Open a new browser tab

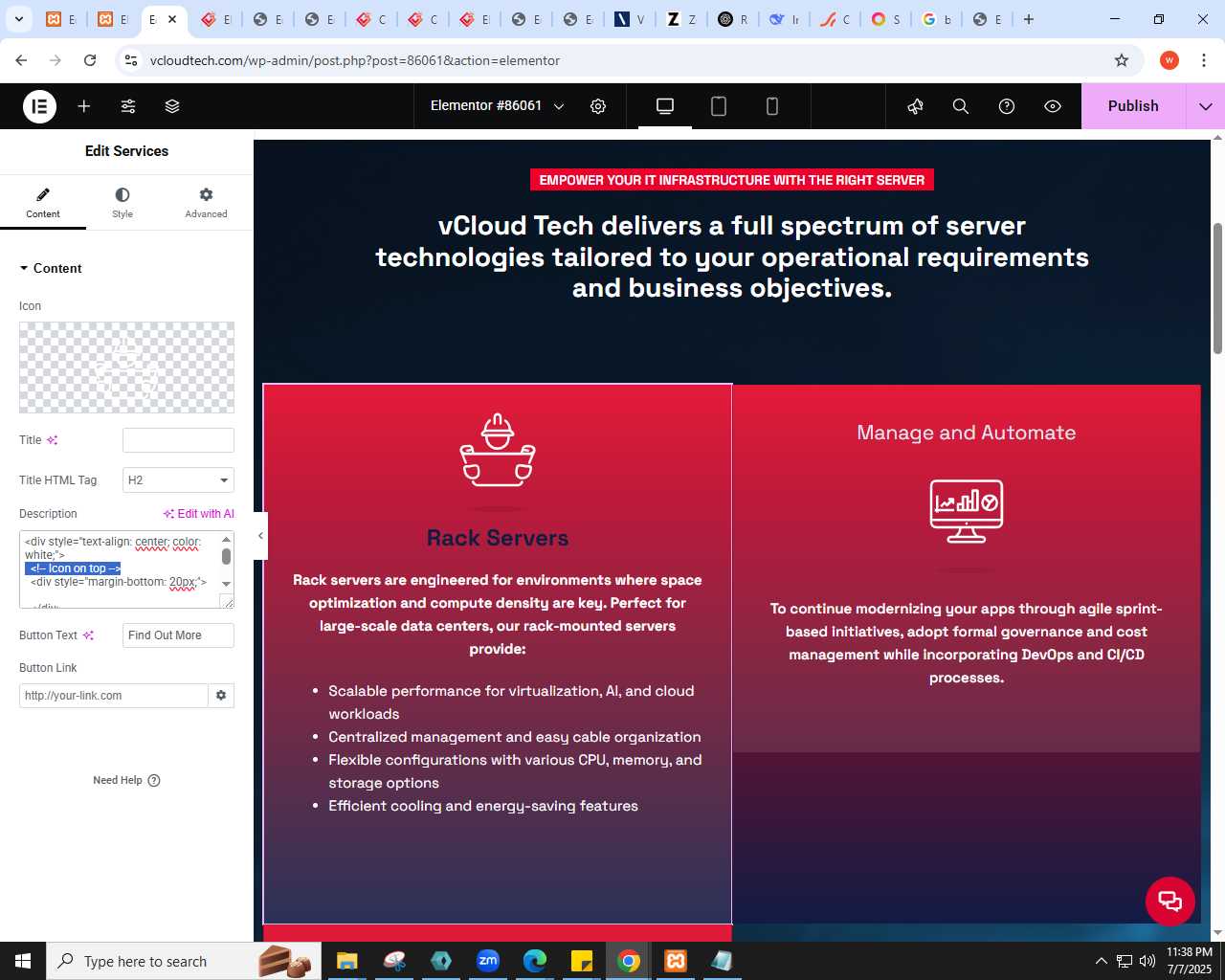(x=1029, y=19)
